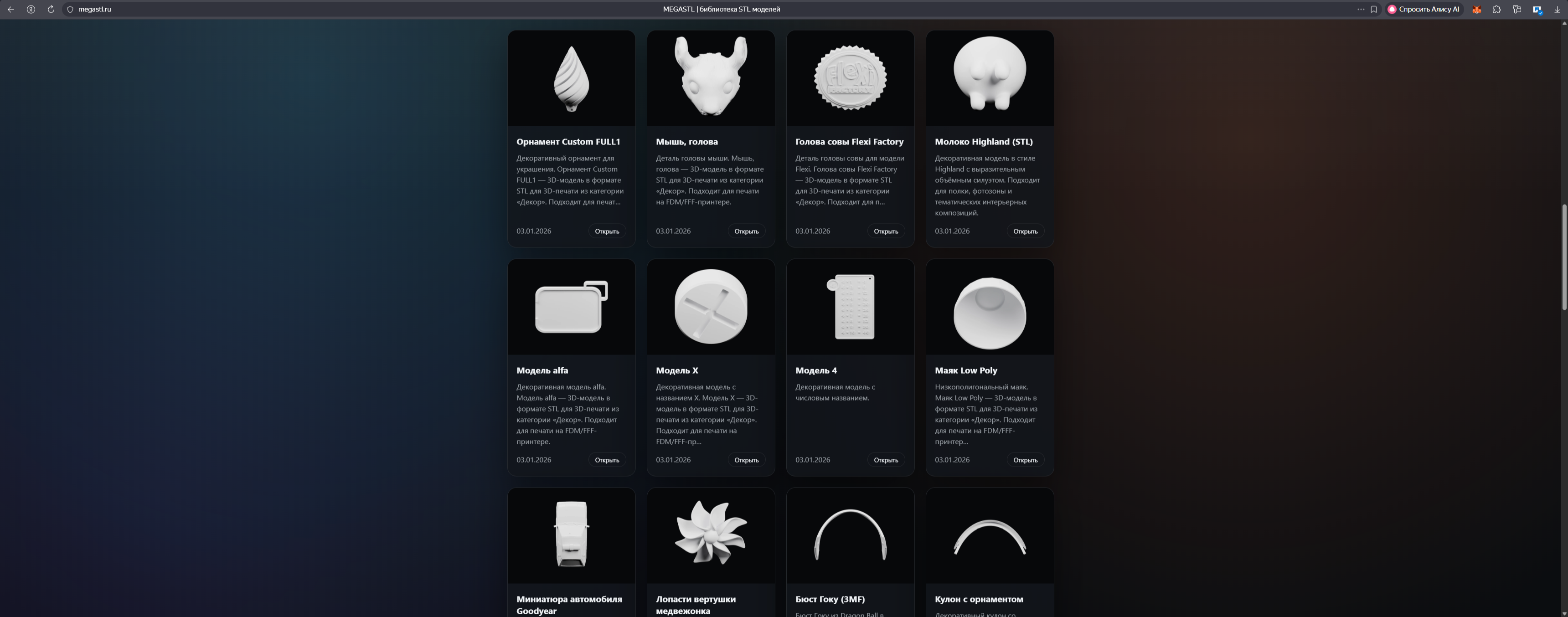Click title Кулон с орнаментом
1568x617 pixels.
click(979, 599)
